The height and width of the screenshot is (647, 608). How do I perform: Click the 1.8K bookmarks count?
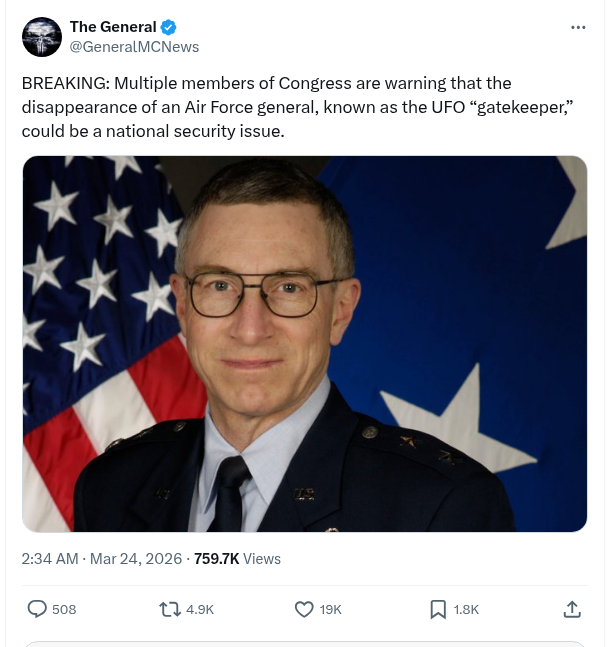click(466, 609)
